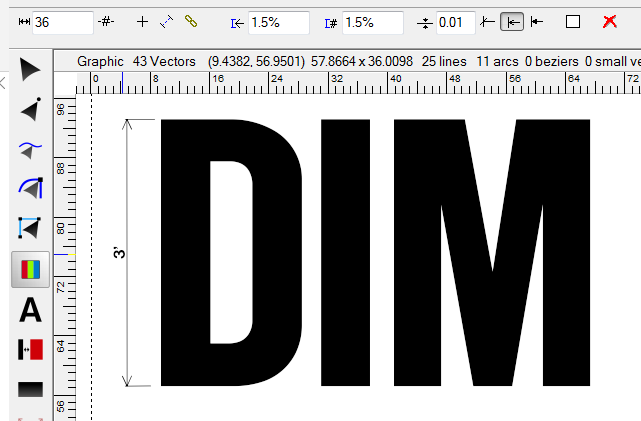Viewport: 641px width, 421px height.
Task: Toggle the highlighted center arrow alignment button
Action: 512,21
